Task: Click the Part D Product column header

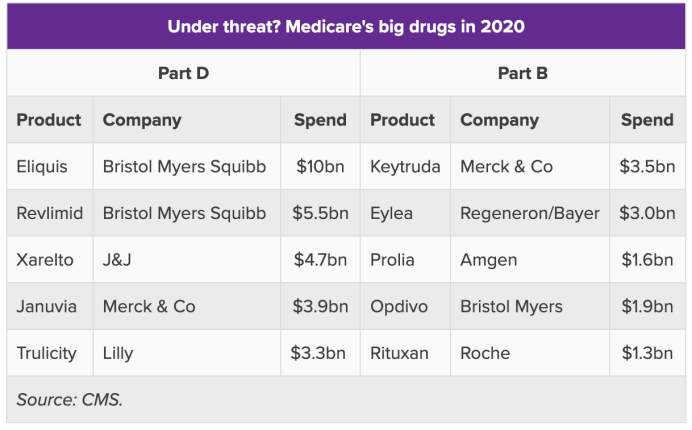Action: [49, 120]
